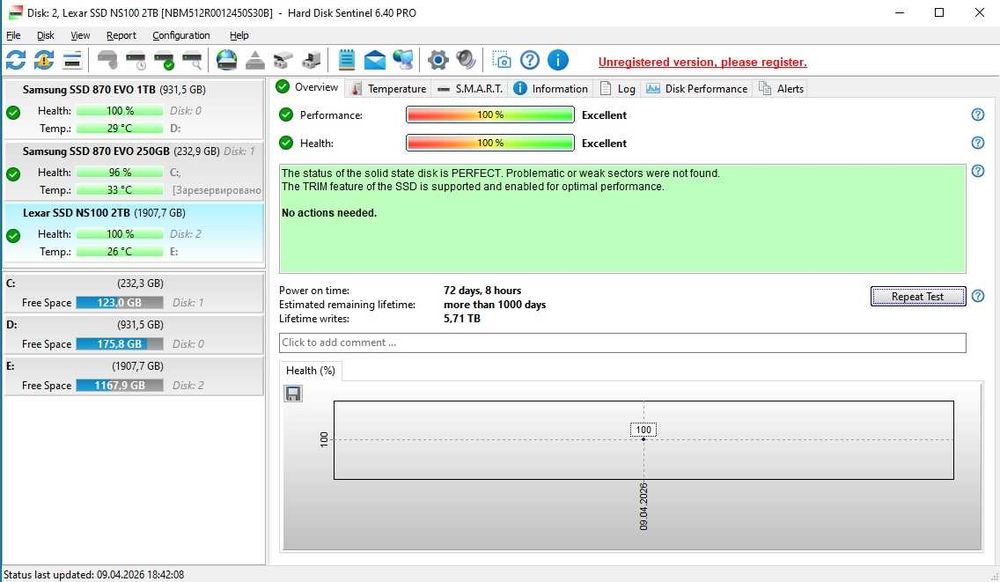Click the disk with globe toolbar icon
This screenshot has height=582, width=1000.
(x=226, y=61)
